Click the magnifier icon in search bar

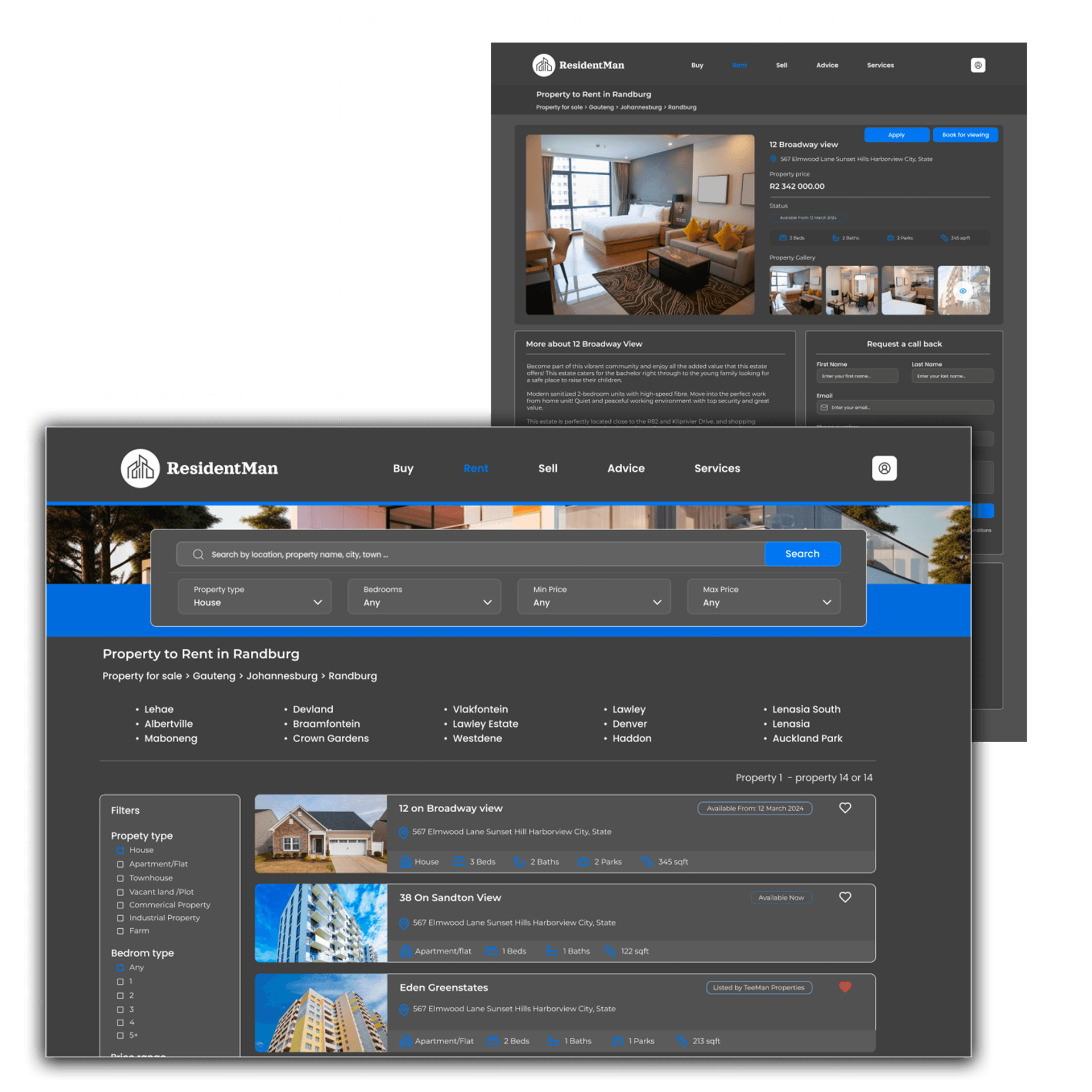coord(198,554)
